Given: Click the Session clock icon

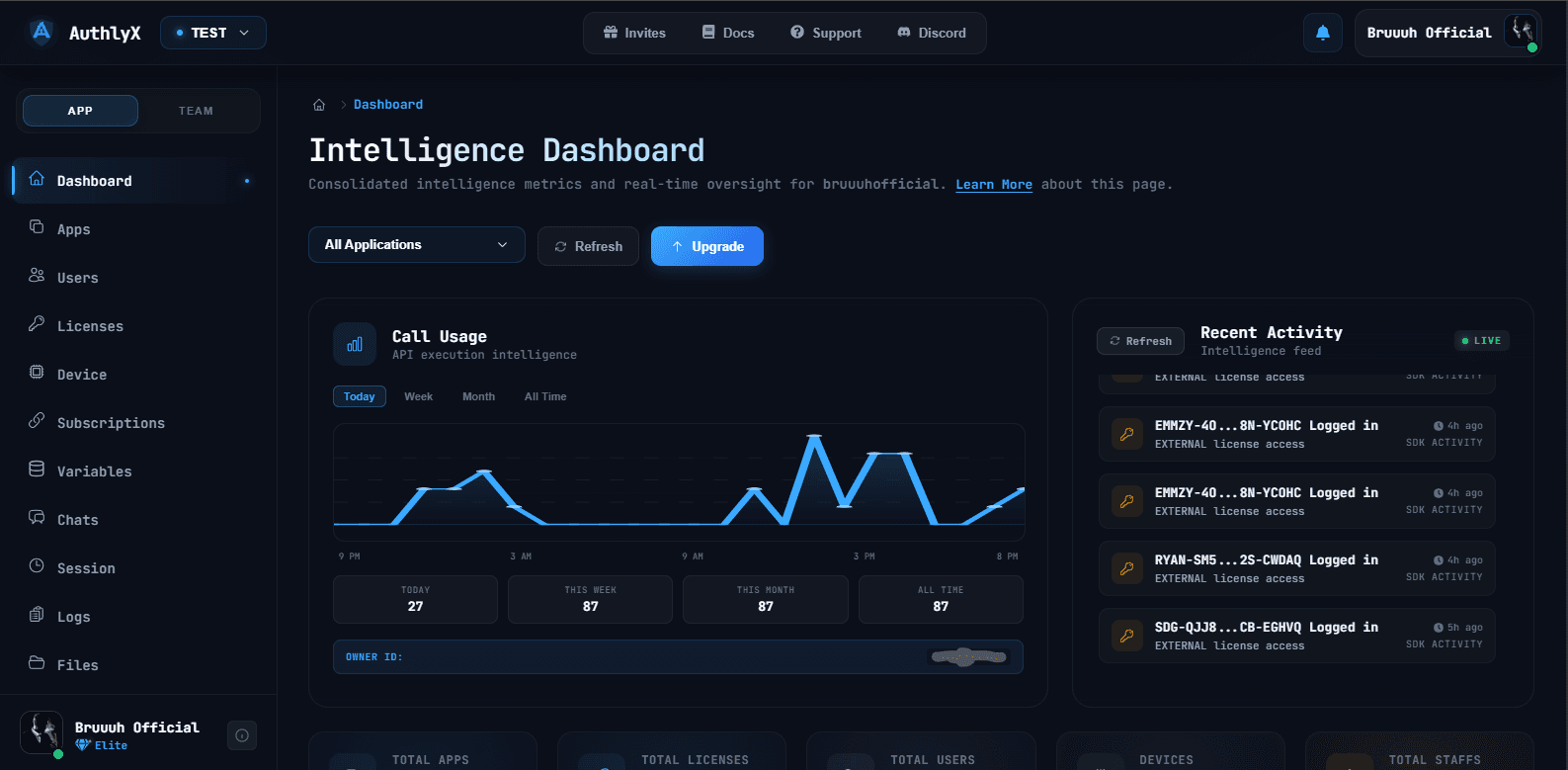Looking at the screenshot, I should tap(37, 566).
